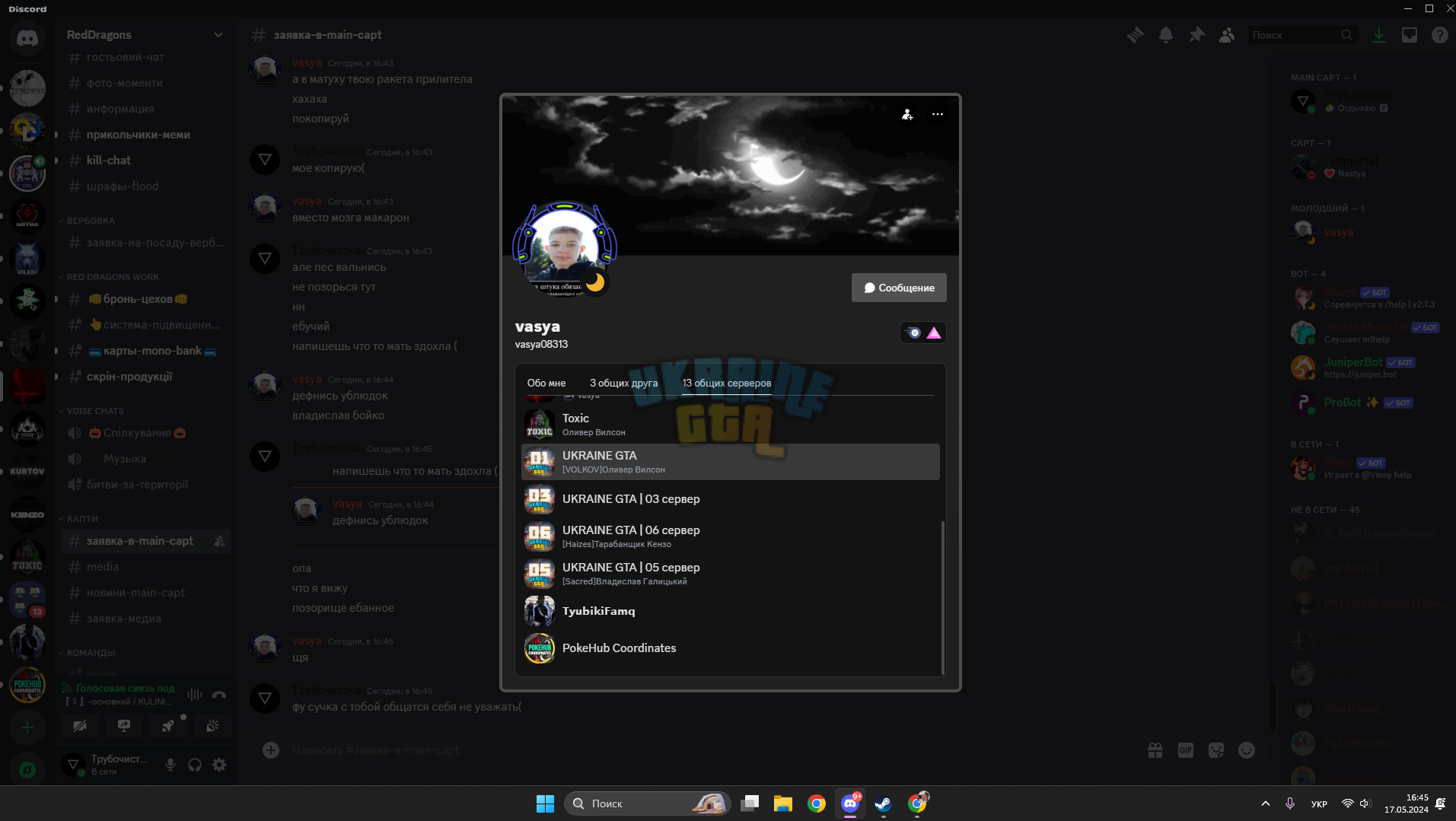Open the add friend icon in profile popup
The width and height of the screenshot is (1456, 821).
pos(907,114)
